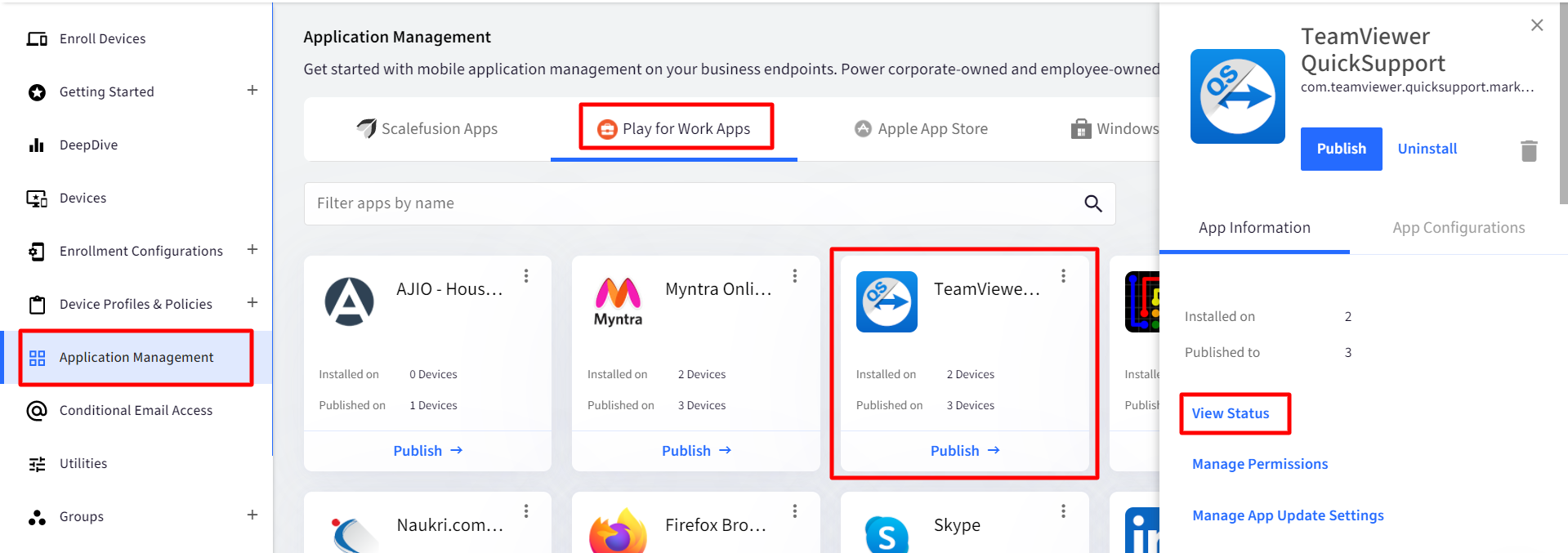Click Conditional Email Access label

136,411
